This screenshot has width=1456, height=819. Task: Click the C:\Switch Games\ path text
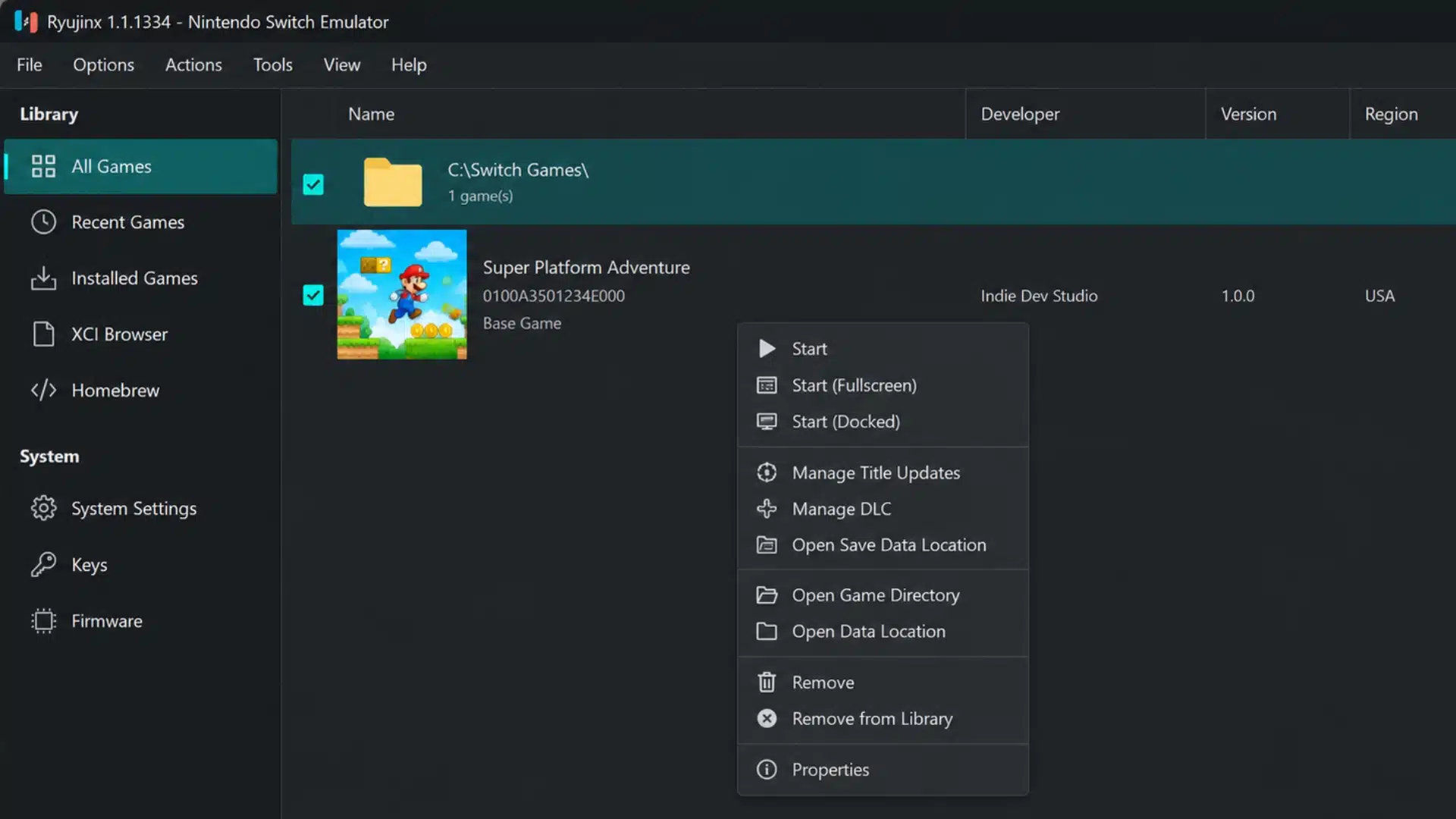(518, 170)
